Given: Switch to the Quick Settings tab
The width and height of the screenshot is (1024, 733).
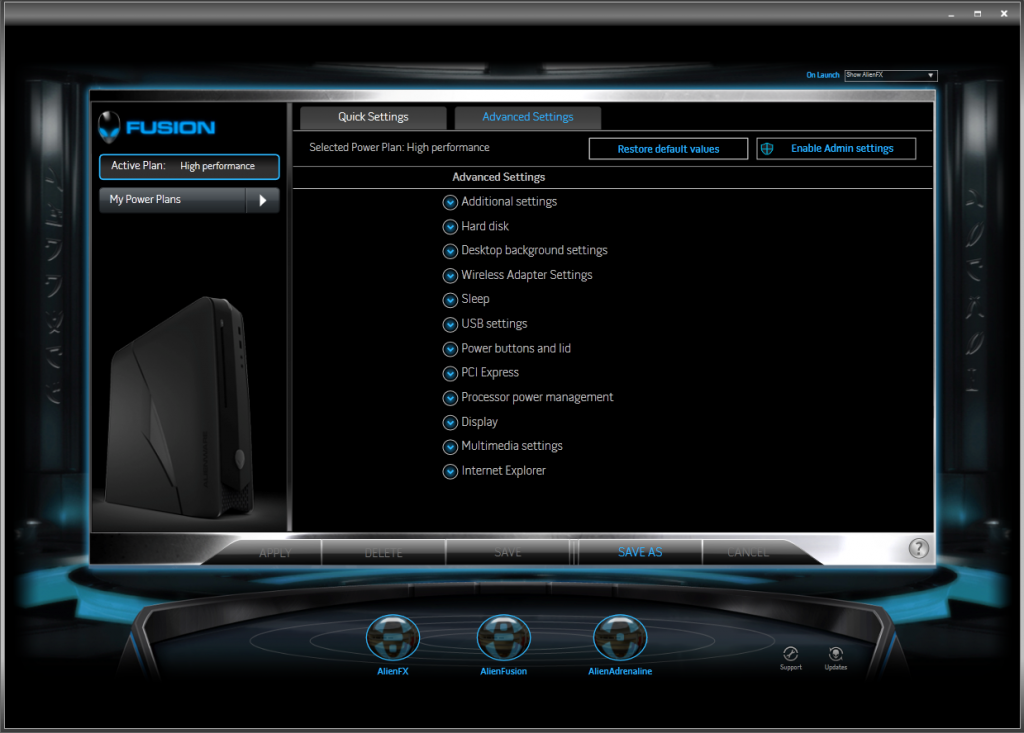Looking at the screenshot, I should 373,117.
